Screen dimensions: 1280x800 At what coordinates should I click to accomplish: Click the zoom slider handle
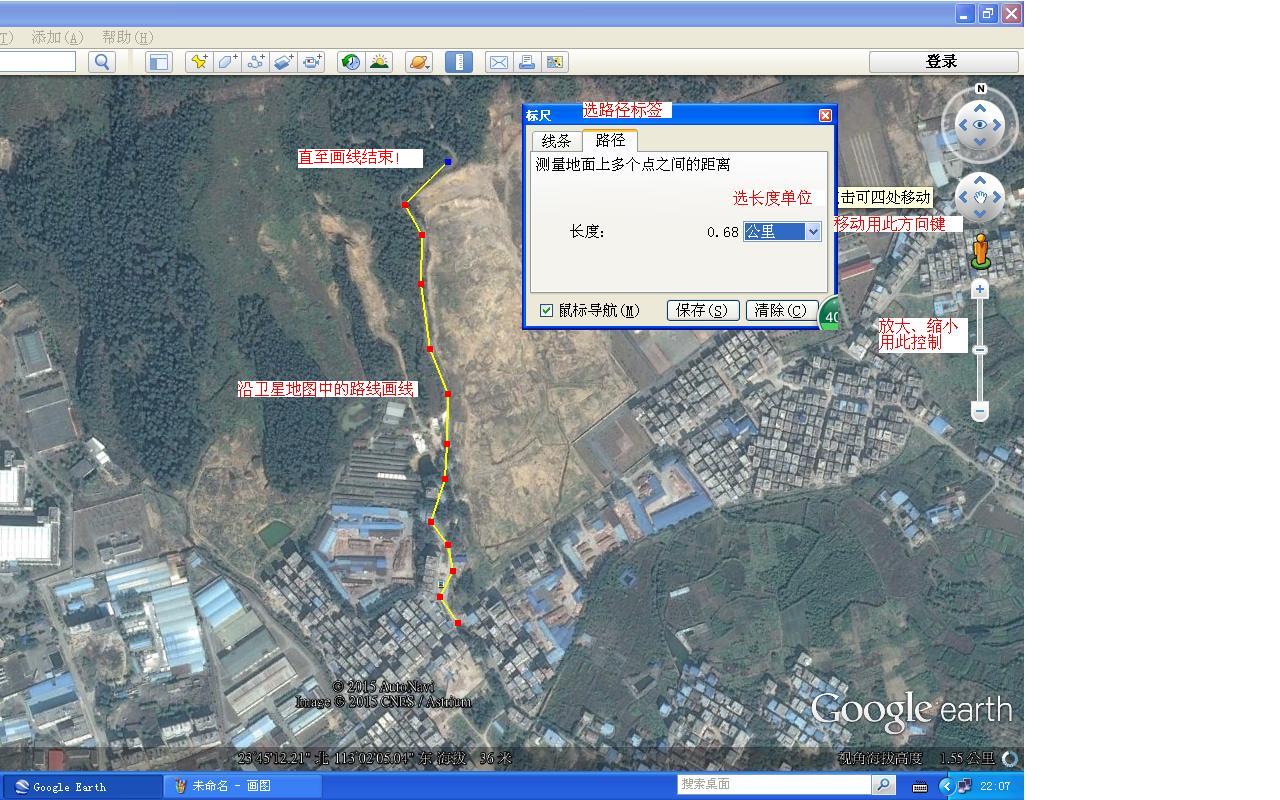coord(980,349)
